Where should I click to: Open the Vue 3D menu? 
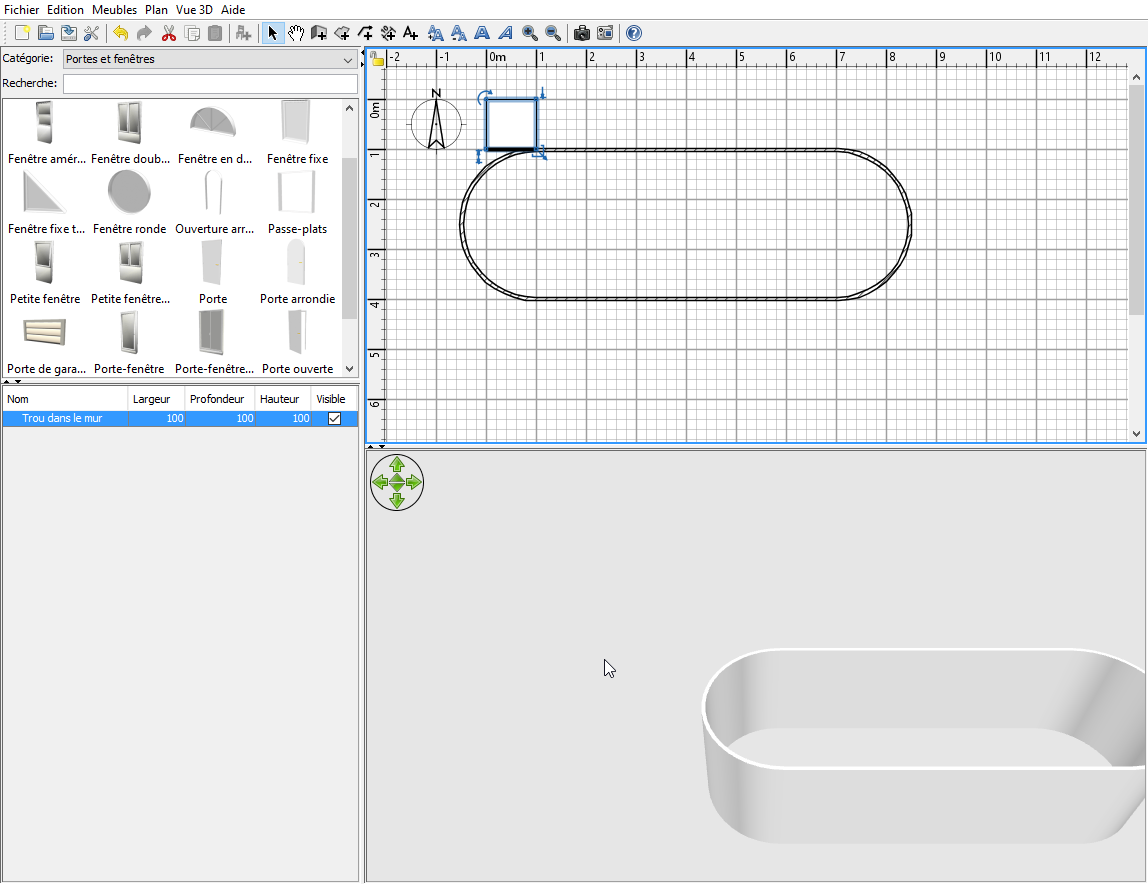point(194,10)
